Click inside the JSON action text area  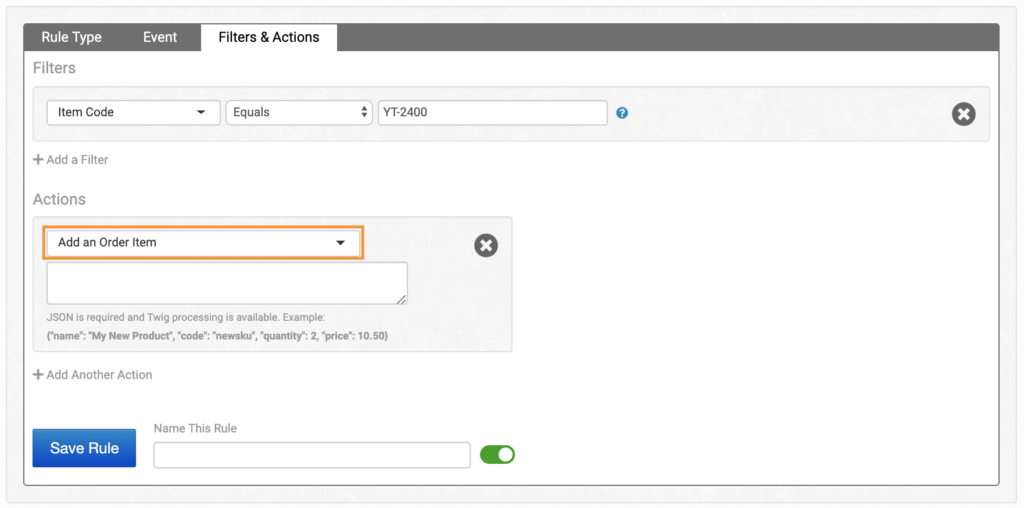pyautogui.click(x=226, y=283)
